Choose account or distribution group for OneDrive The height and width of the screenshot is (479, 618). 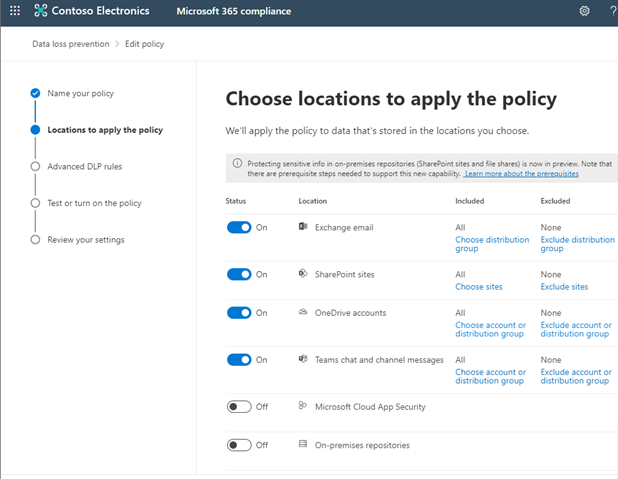490,329
